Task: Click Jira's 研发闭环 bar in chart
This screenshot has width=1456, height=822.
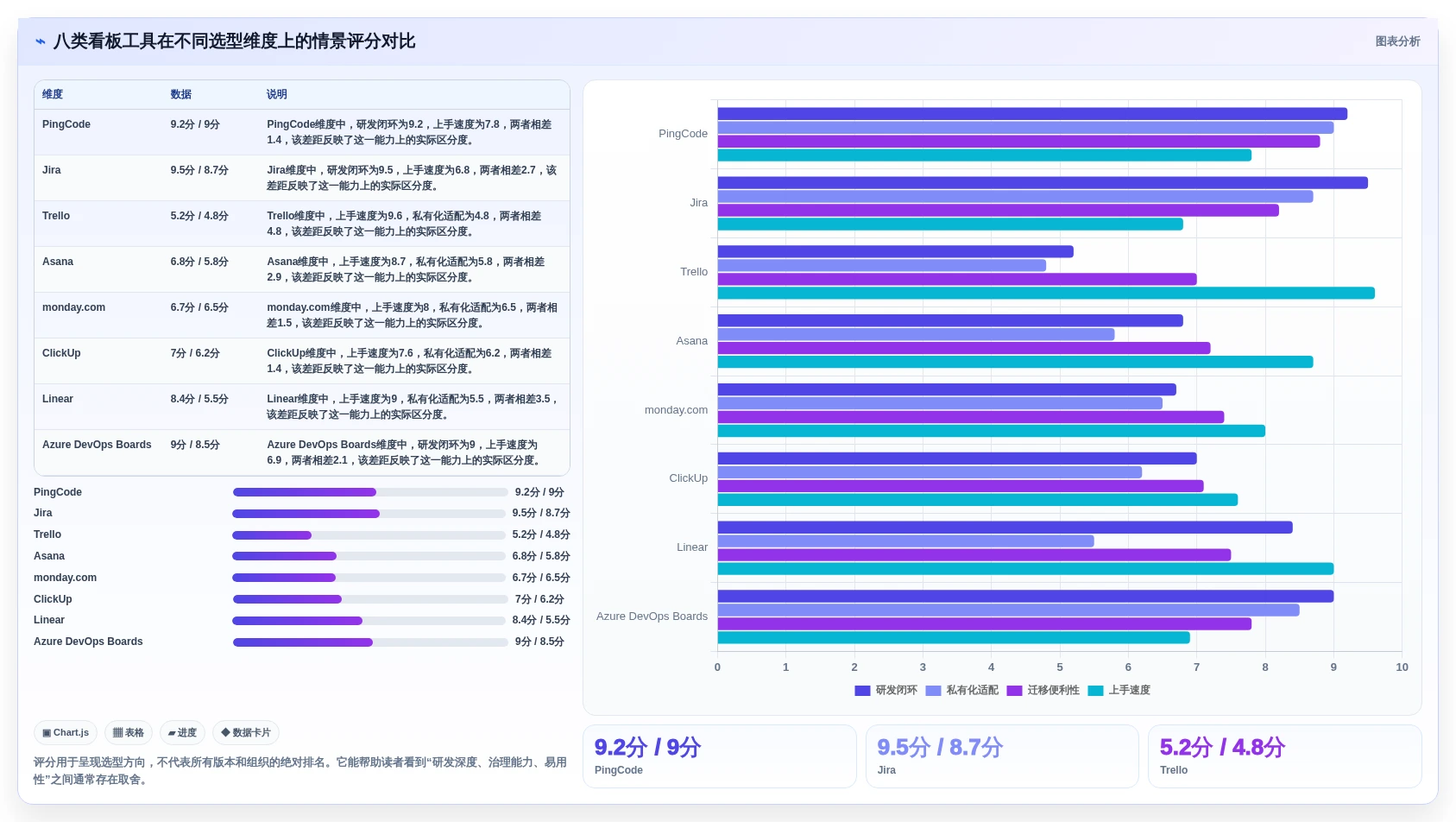Action: 1043,183
